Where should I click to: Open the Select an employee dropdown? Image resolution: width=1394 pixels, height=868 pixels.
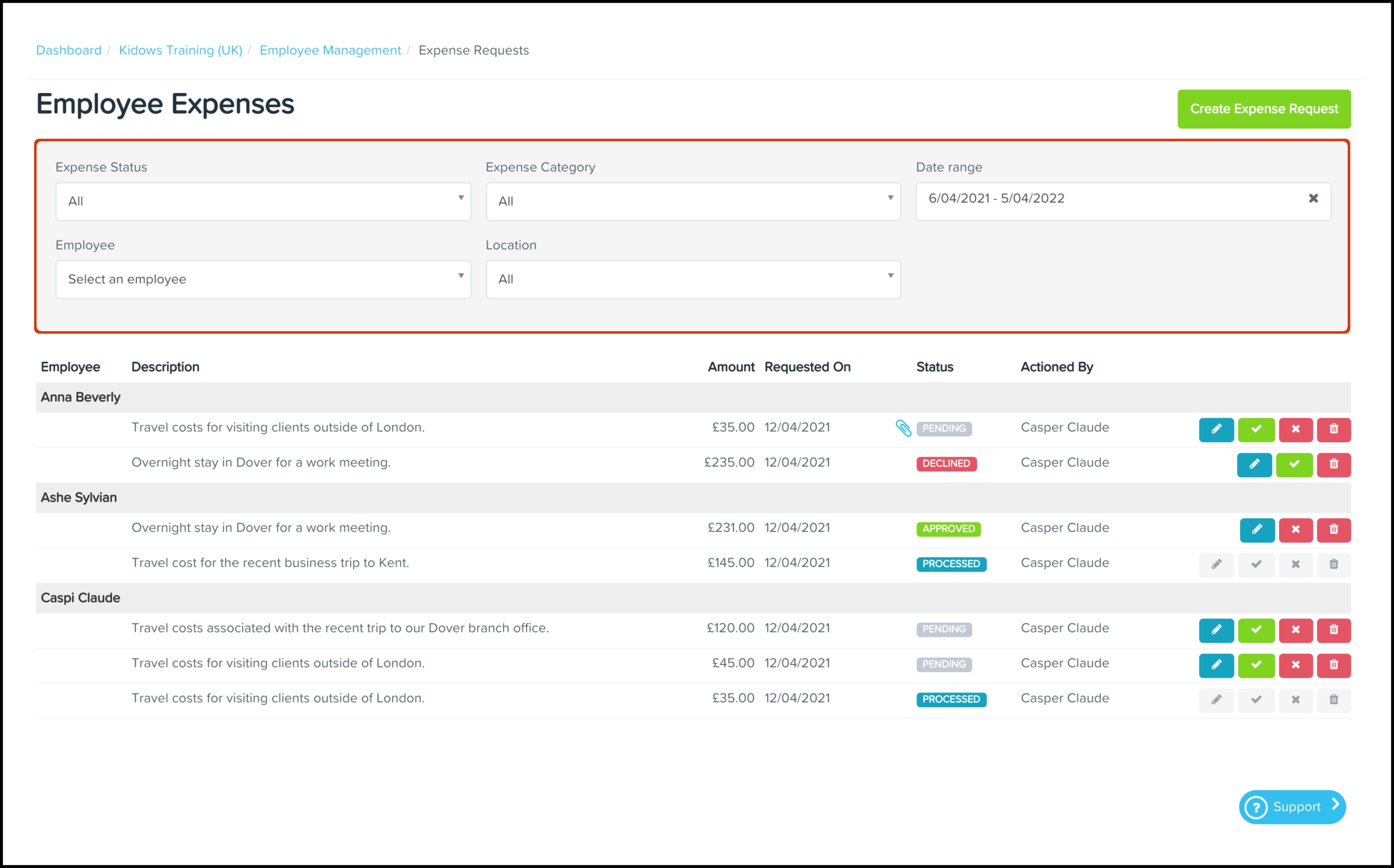(263, 280)
